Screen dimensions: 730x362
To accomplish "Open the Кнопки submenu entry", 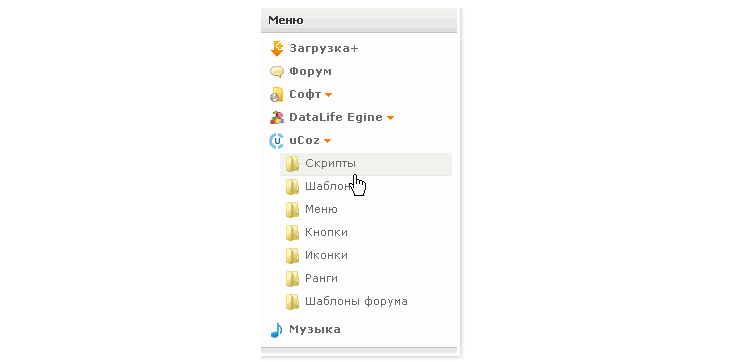I will click(326, 232).
